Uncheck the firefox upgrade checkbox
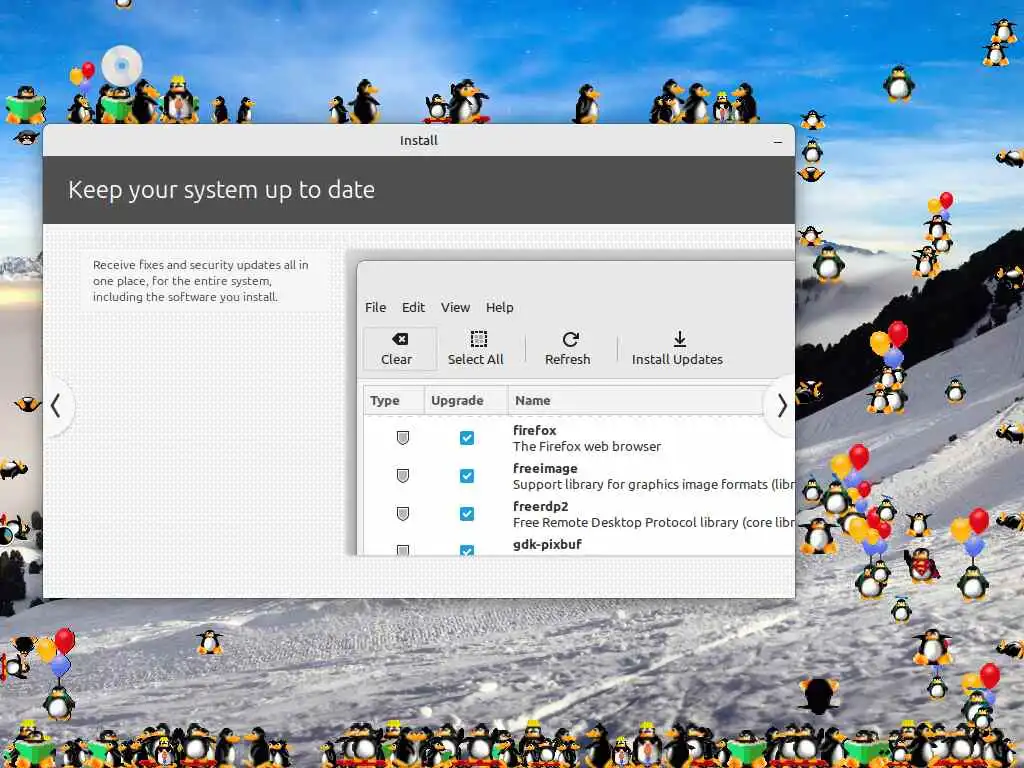This screenshot has width=1024, height=768. [466, 438]
